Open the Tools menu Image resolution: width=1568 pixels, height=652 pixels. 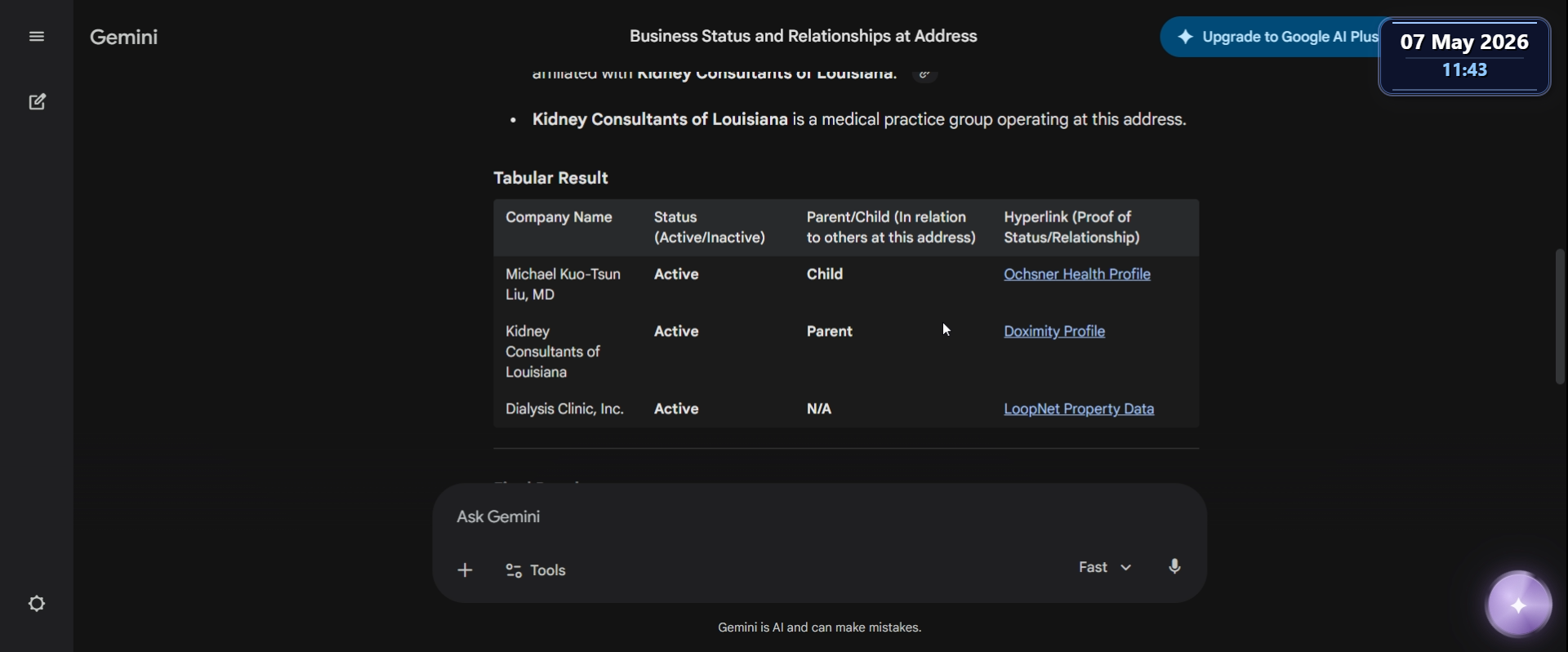(x=536, y=570)
